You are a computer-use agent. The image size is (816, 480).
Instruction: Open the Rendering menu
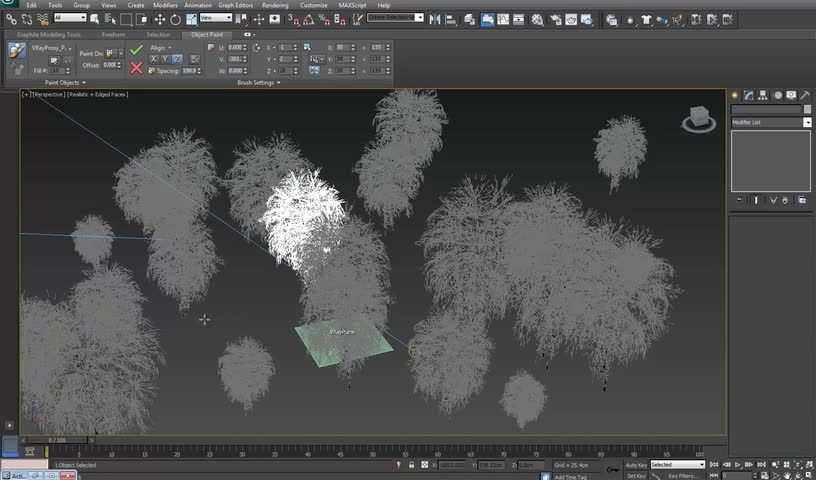[275, 5]
